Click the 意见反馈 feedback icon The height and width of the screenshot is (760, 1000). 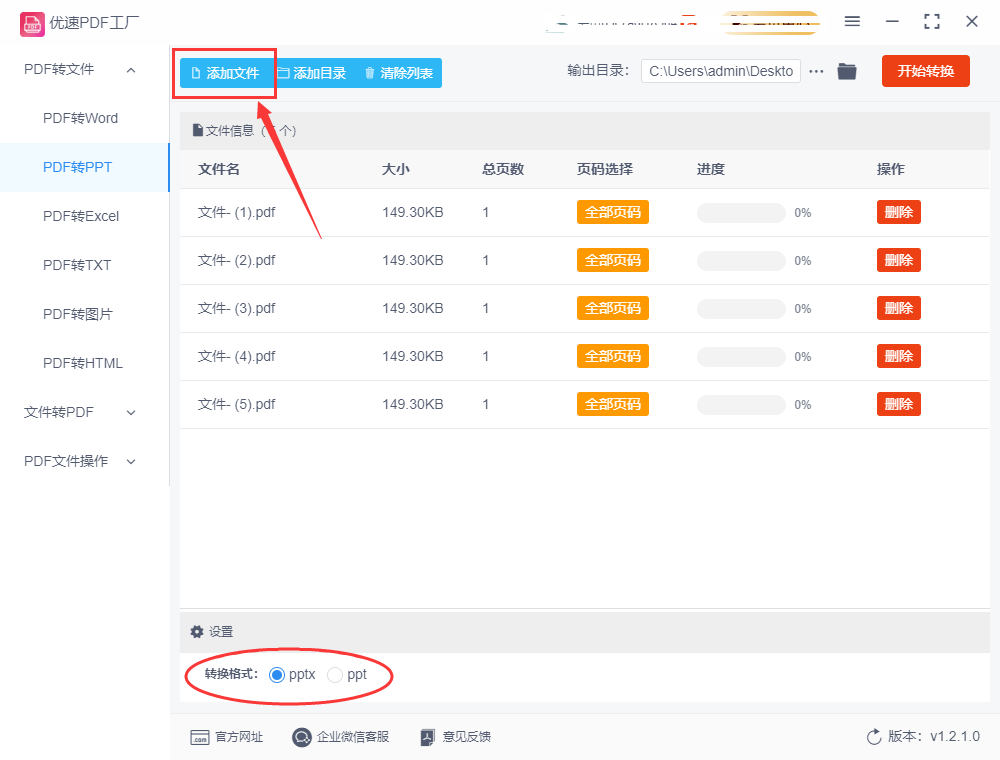[427, 737]
